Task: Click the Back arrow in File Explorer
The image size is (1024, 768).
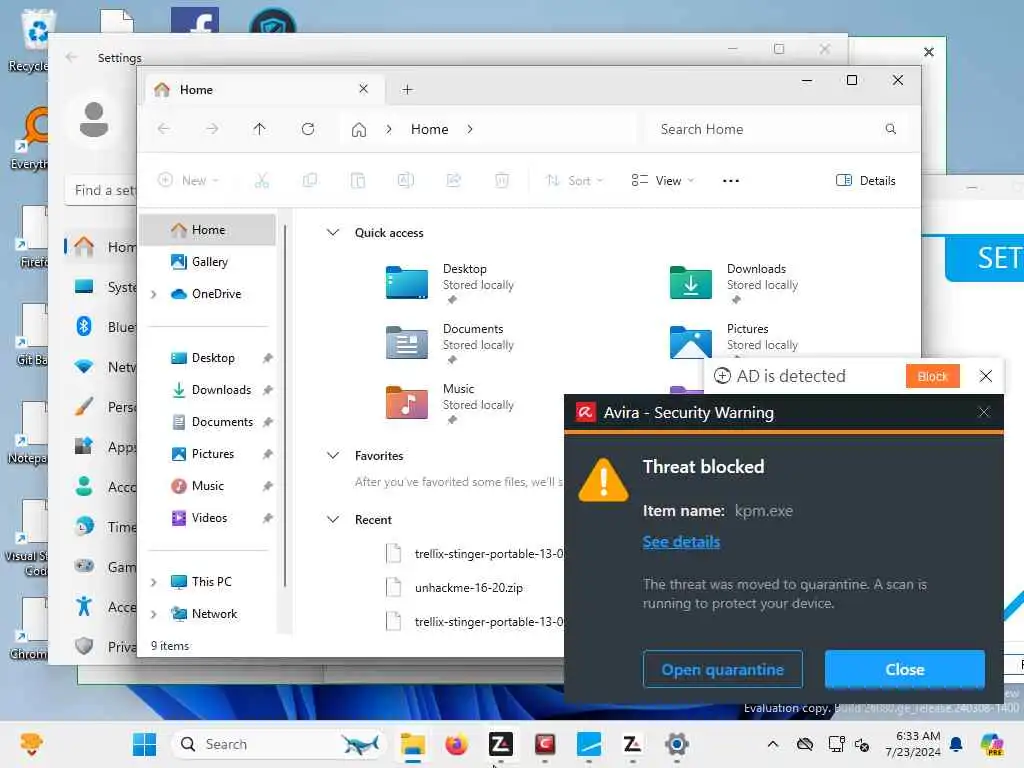Action: (x=164, y=129)
